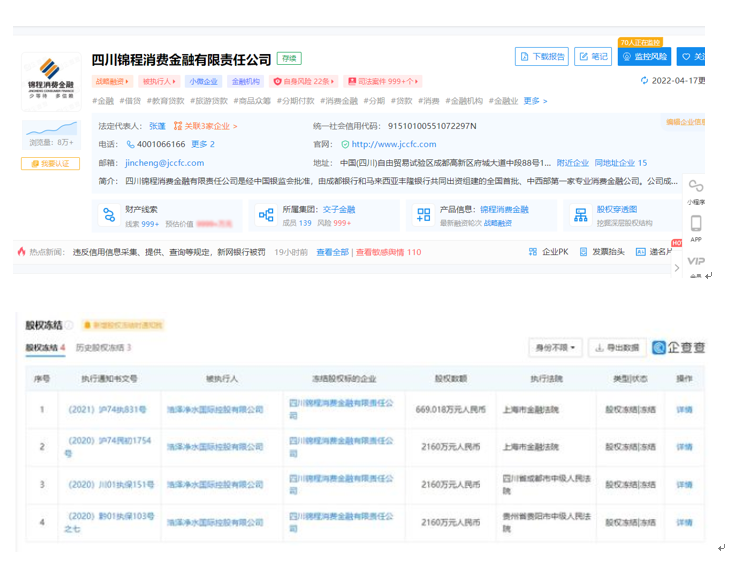Image resolution: width=748 pixels, height=572 pixels.
Task: Click the 下载报告 button
Action: pos(542,57)
